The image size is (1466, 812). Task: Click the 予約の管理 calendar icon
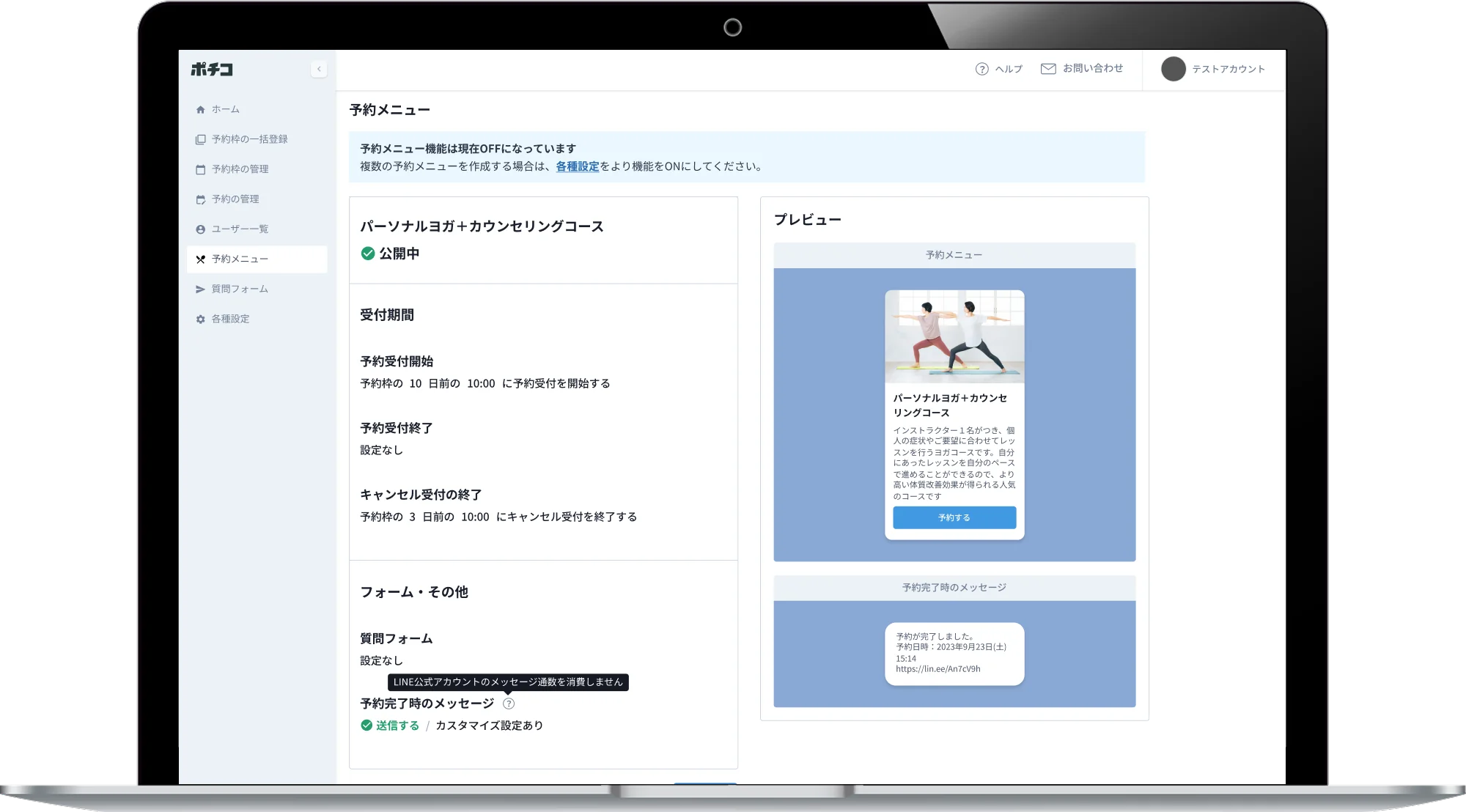[x=200, y=199]
